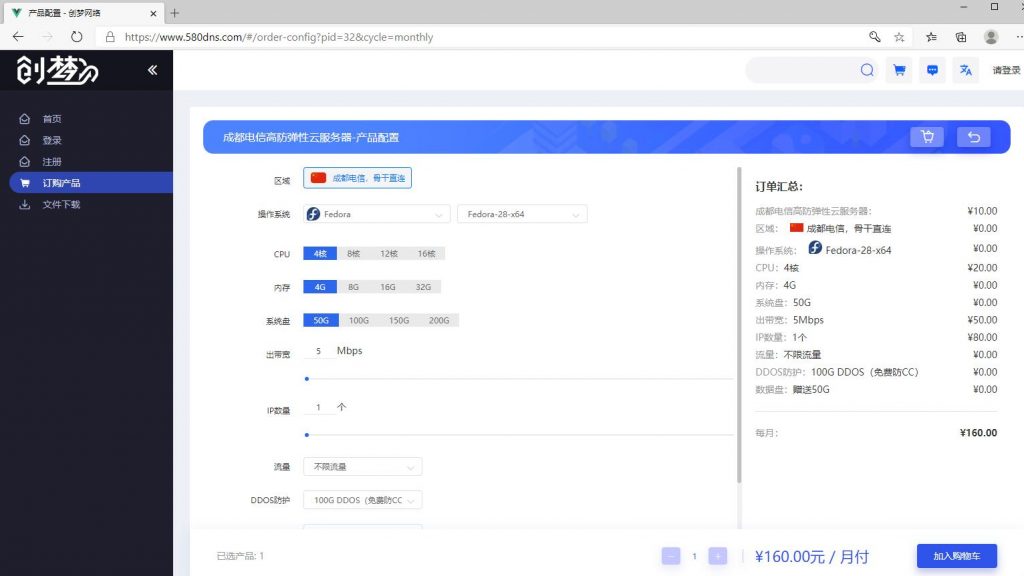Viewport: 1024px width, 576px height.
Task: Select the 100G system disk option
Action: pyautogui.click(x=357, y=320)
